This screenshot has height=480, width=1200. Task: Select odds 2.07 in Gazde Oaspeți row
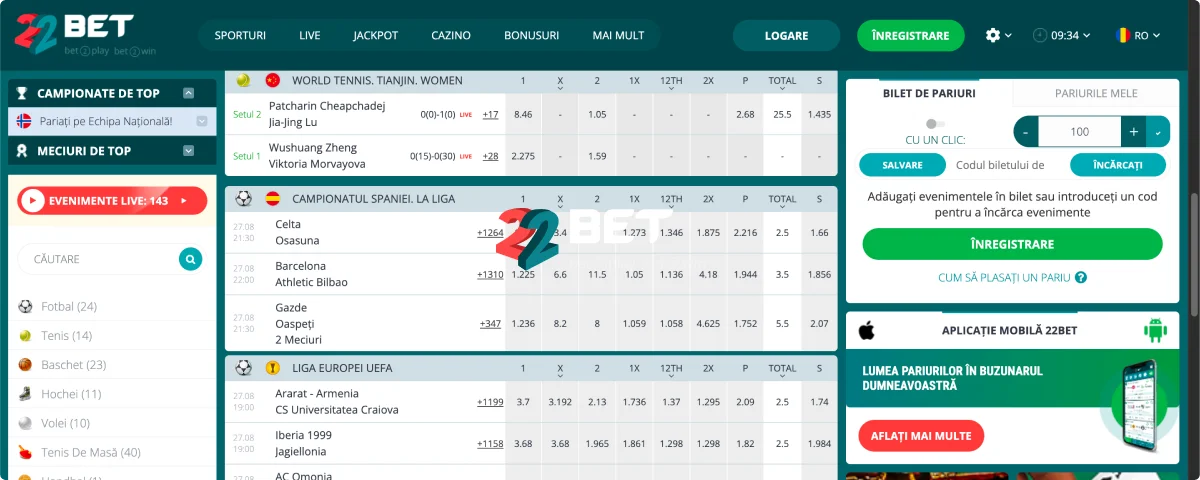point(819,324)
